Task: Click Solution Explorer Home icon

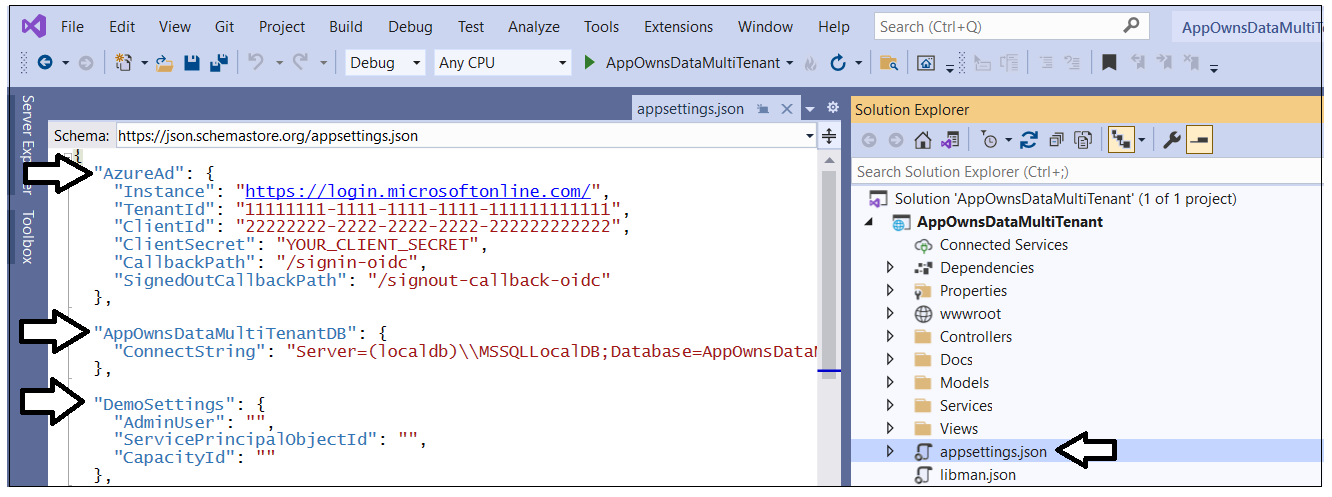Action: [923, 140]
